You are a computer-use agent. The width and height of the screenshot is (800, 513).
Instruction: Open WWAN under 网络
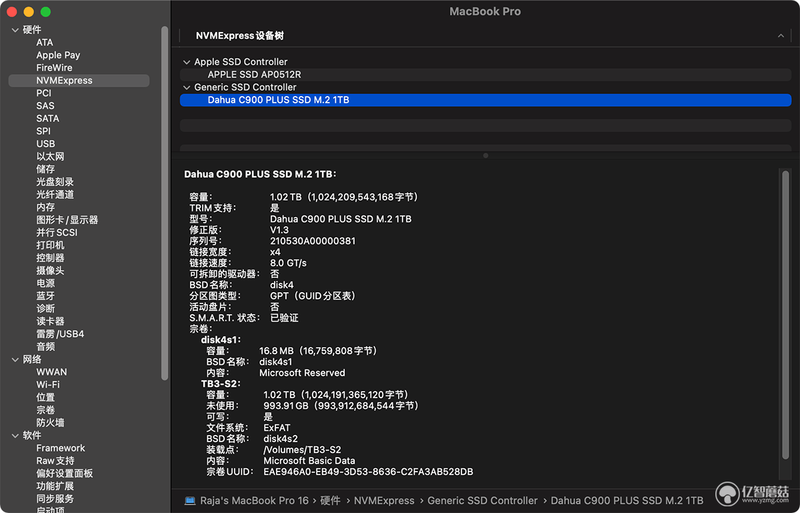tap(52, 372)
